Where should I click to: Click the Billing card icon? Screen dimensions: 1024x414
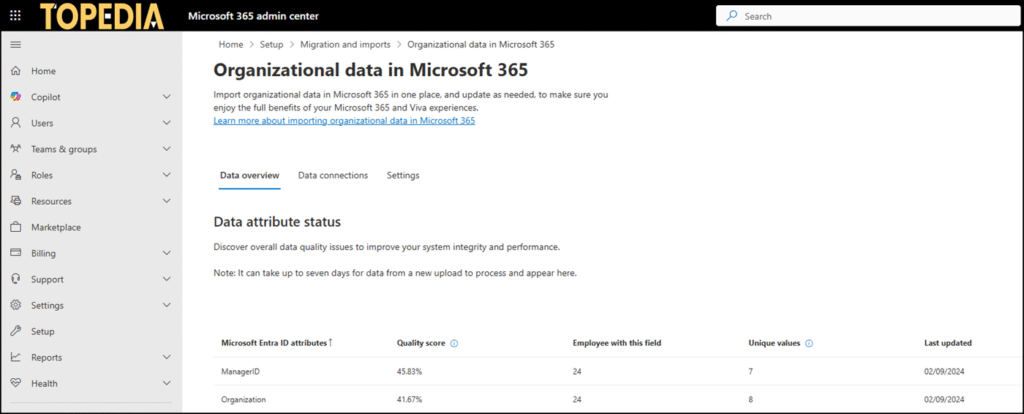16,253
